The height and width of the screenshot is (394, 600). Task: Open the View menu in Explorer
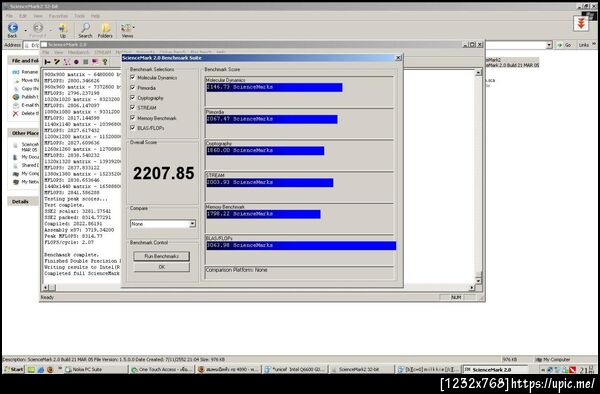pos(38,16)
